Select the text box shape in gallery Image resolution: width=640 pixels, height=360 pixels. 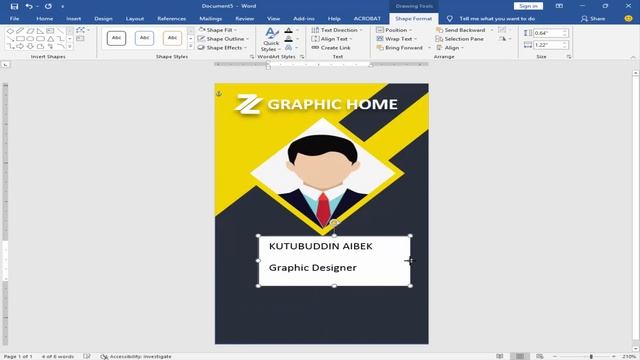pyautogui.click(x=50, y=31)
